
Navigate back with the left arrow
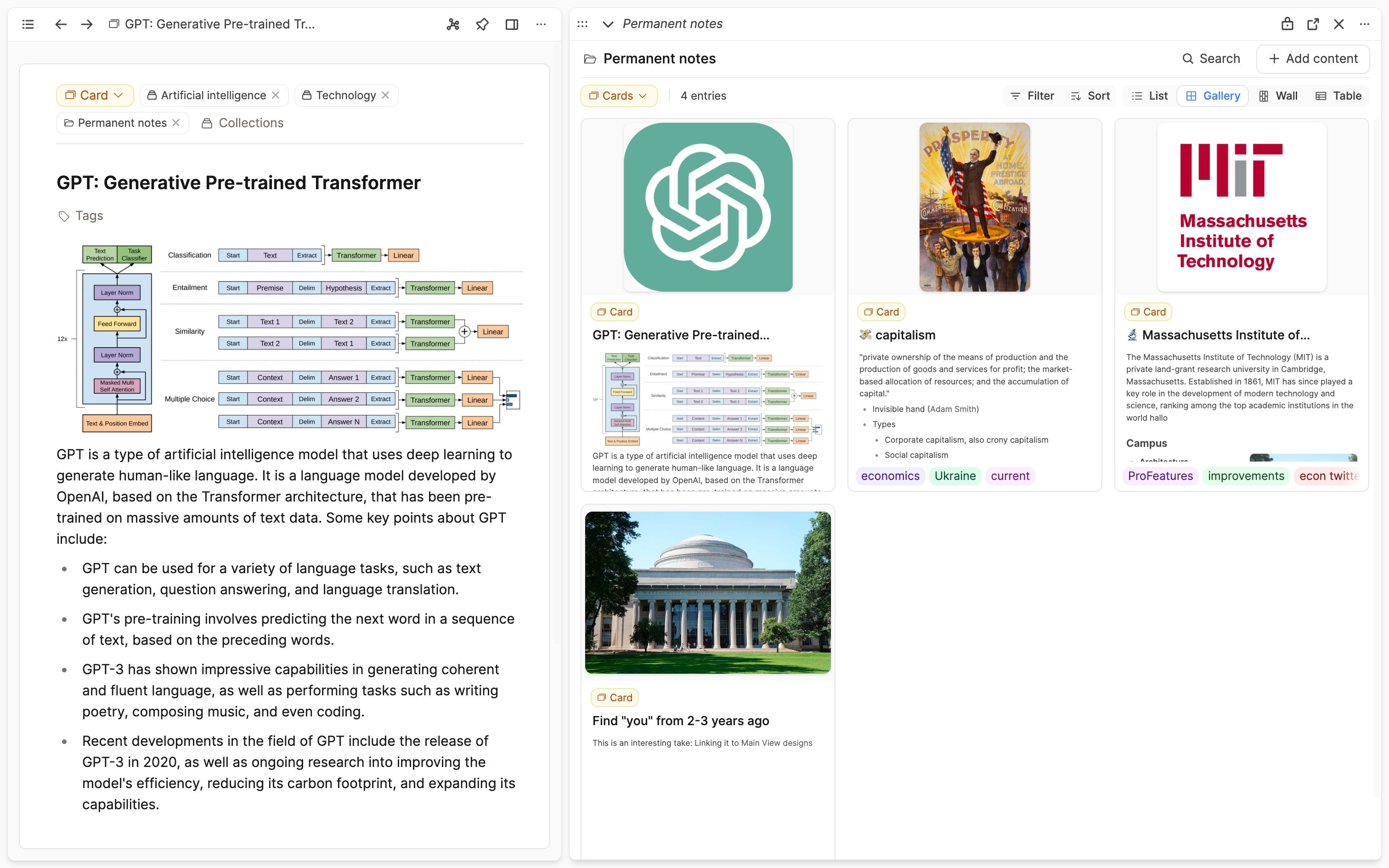tap(61, 24)
